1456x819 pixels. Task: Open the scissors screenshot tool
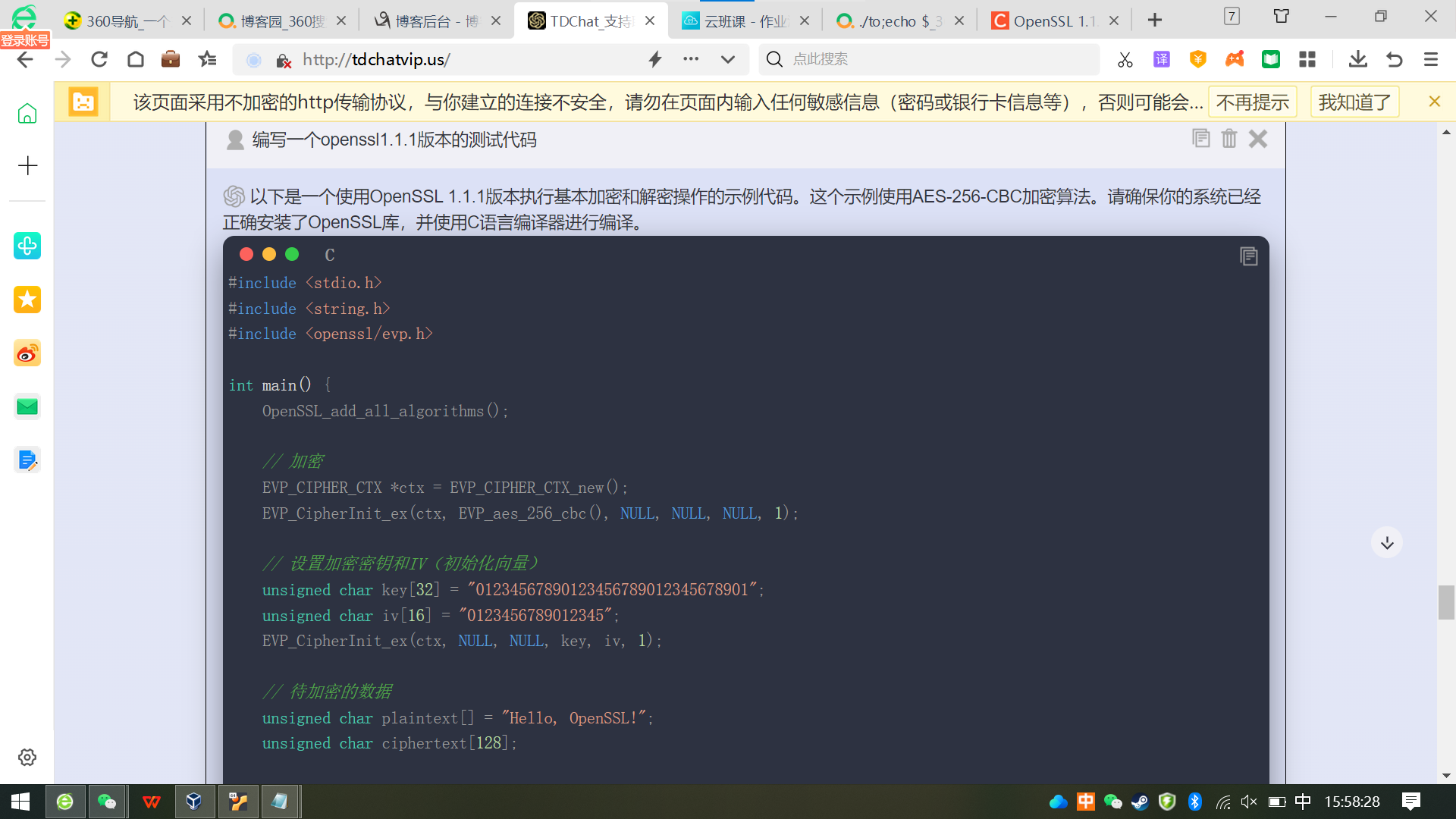click(1125, 59)
